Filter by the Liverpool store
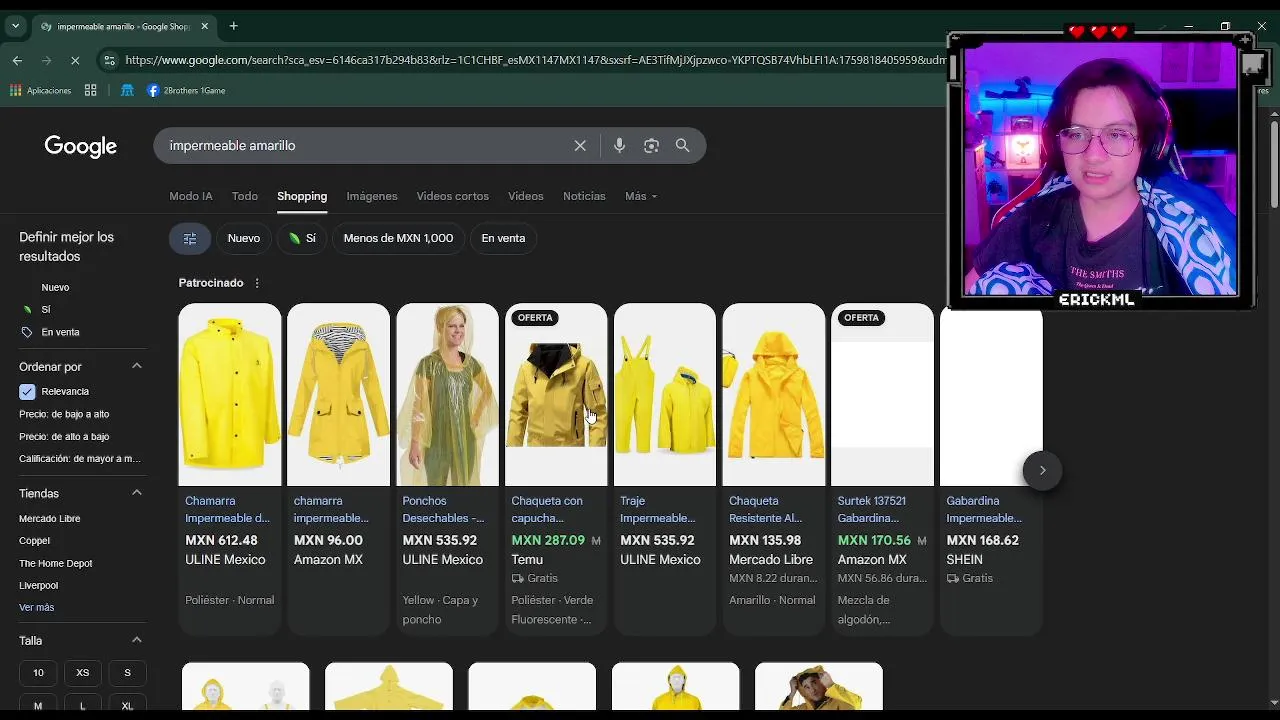 [x=39, y=586]
